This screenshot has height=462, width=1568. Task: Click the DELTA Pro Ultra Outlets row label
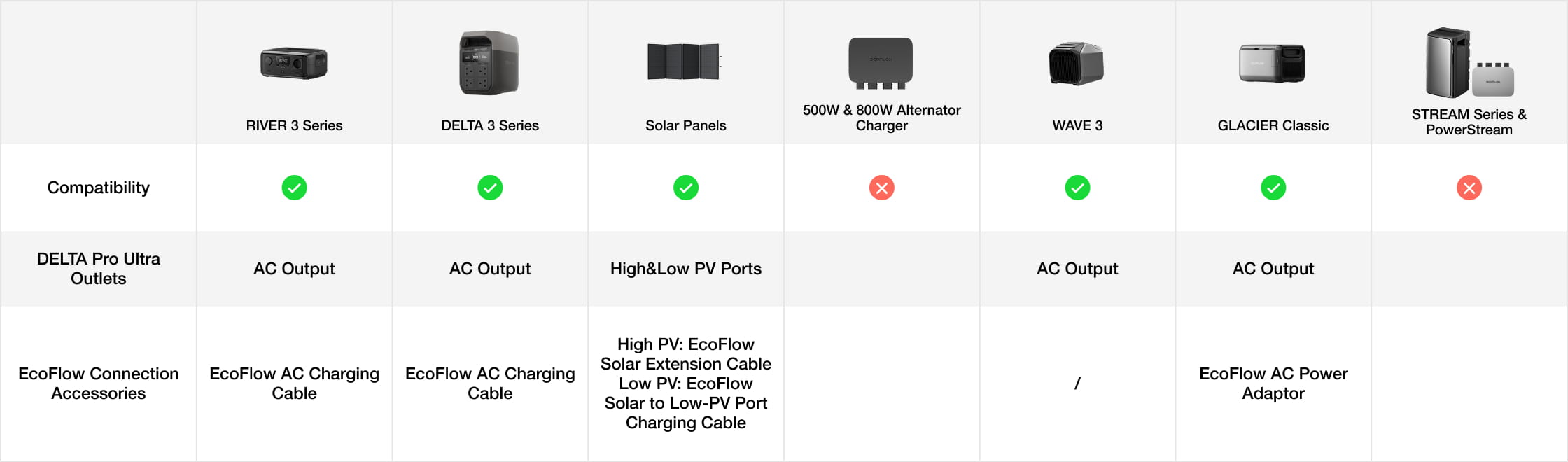(98, 269)
